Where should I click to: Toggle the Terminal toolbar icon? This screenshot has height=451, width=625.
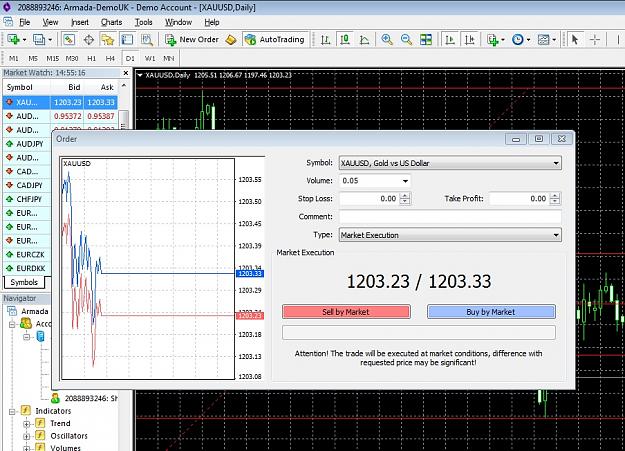[x=127, y=39]
